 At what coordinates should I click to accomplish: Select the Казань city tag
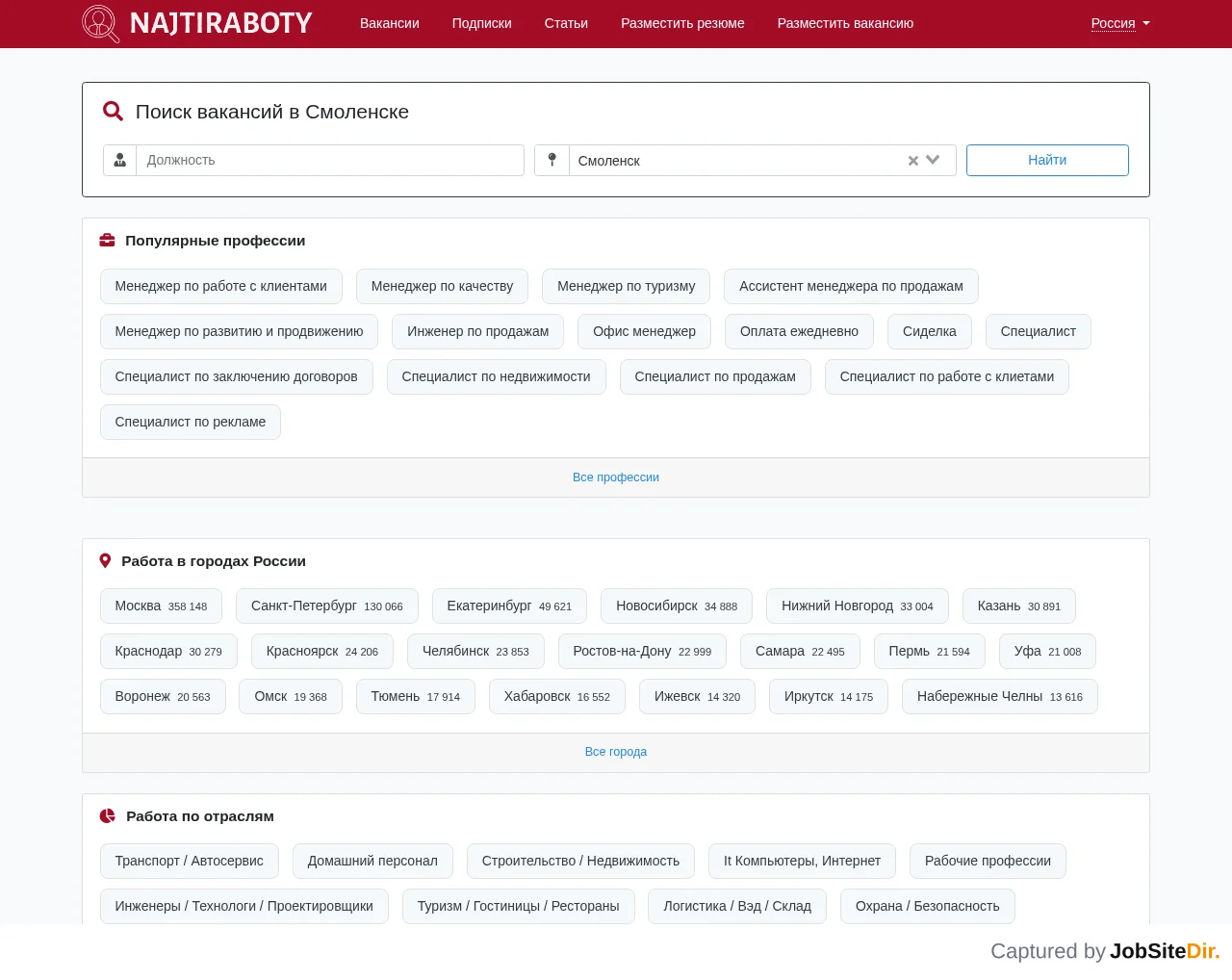pos(1019,606)
